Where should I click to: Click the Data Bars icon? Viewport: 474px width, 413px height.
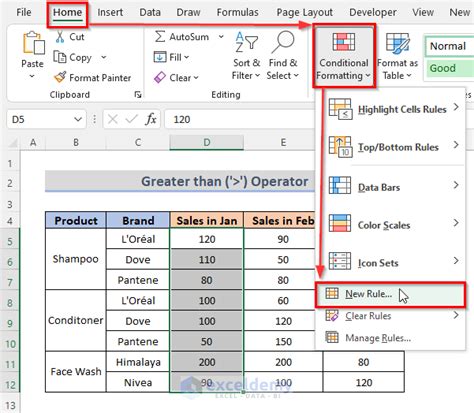340,185
